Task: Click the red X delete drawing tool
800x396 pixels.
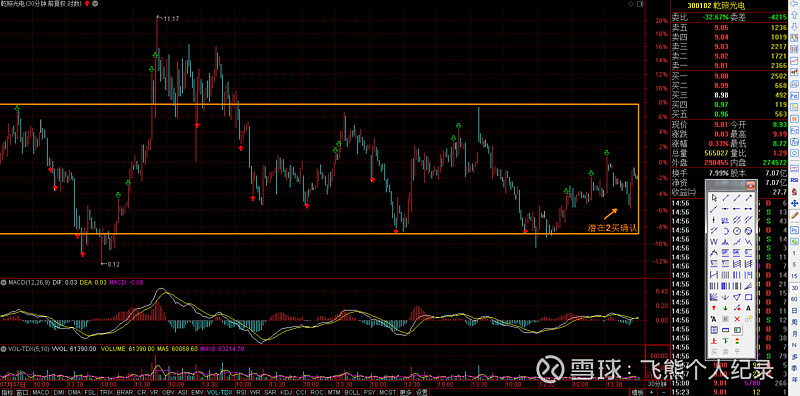Action: click(x=737, y=319)
